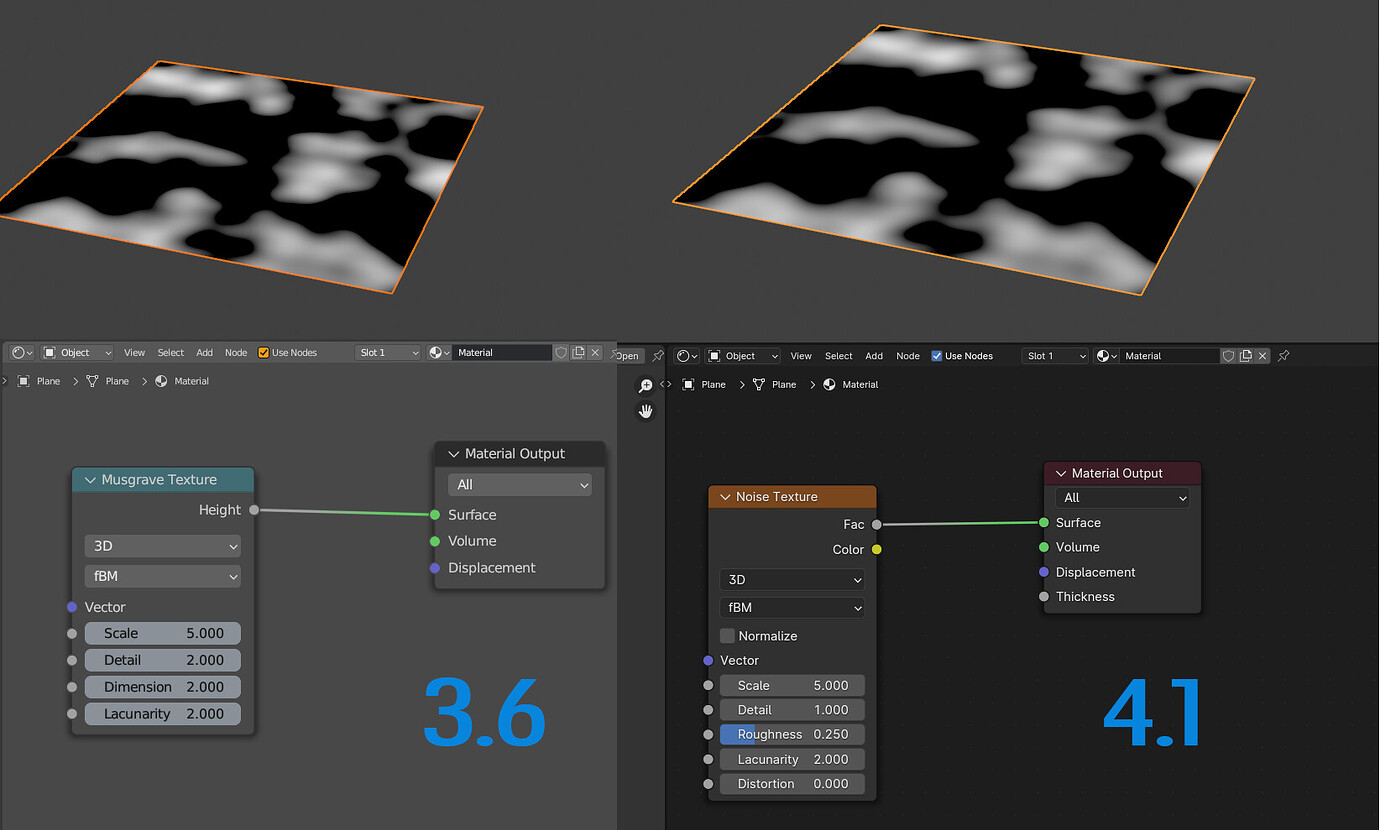Click the yellow Color output socket on the Noise Texture node
The image size is (1380, 830).
tap(877, 549)
